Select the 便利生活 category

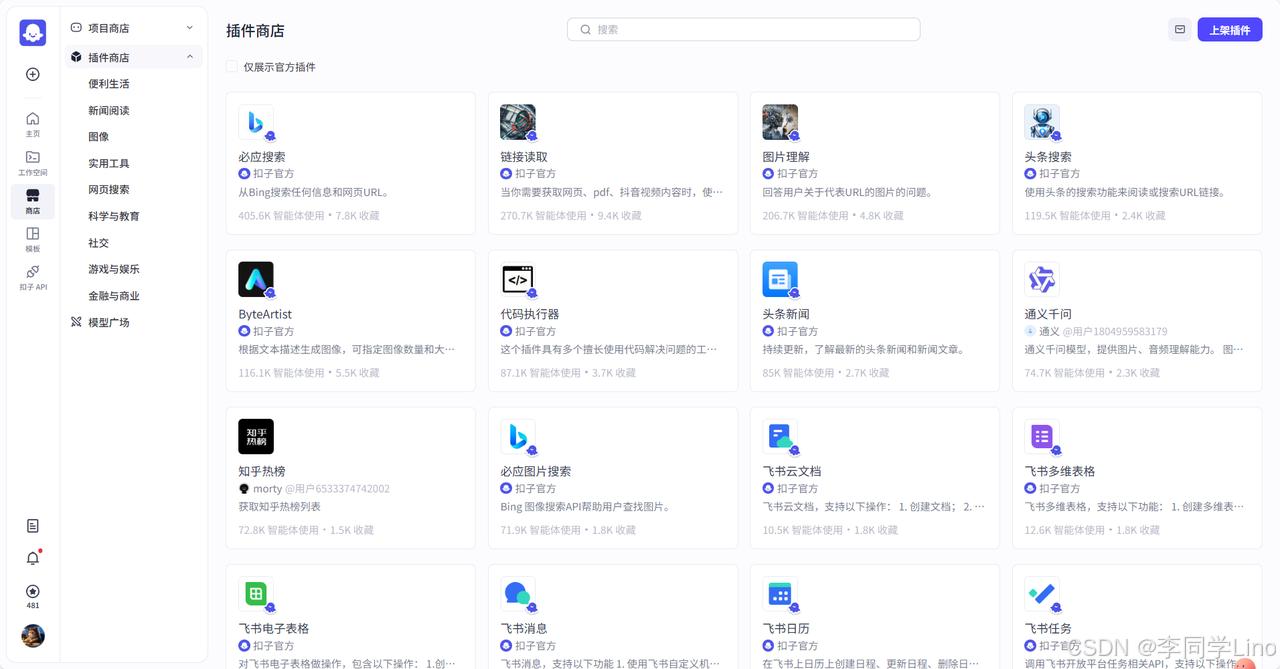pos(109,84)
